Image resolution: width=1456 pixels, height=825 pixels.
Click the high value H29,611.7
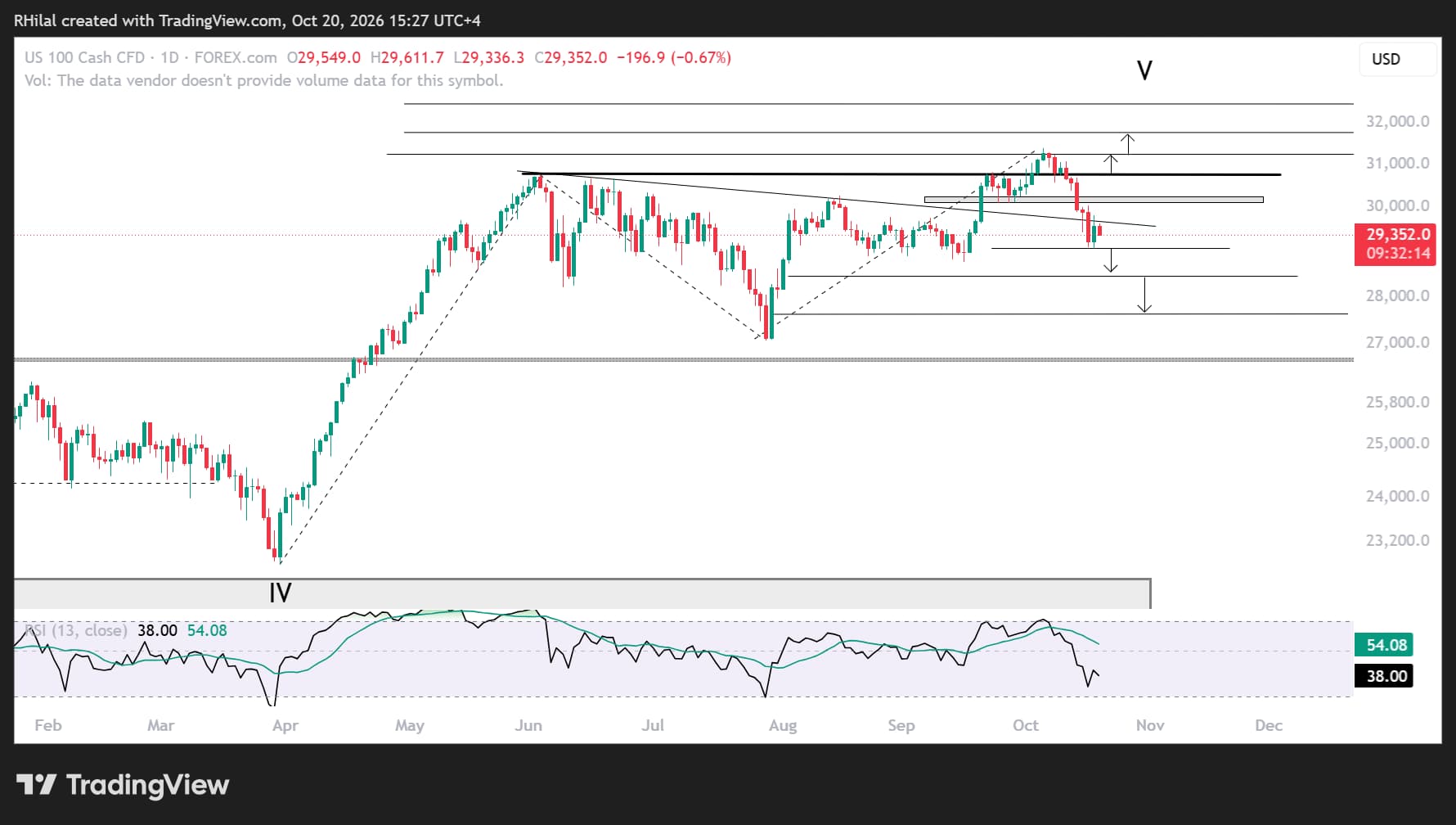point(407,57)
